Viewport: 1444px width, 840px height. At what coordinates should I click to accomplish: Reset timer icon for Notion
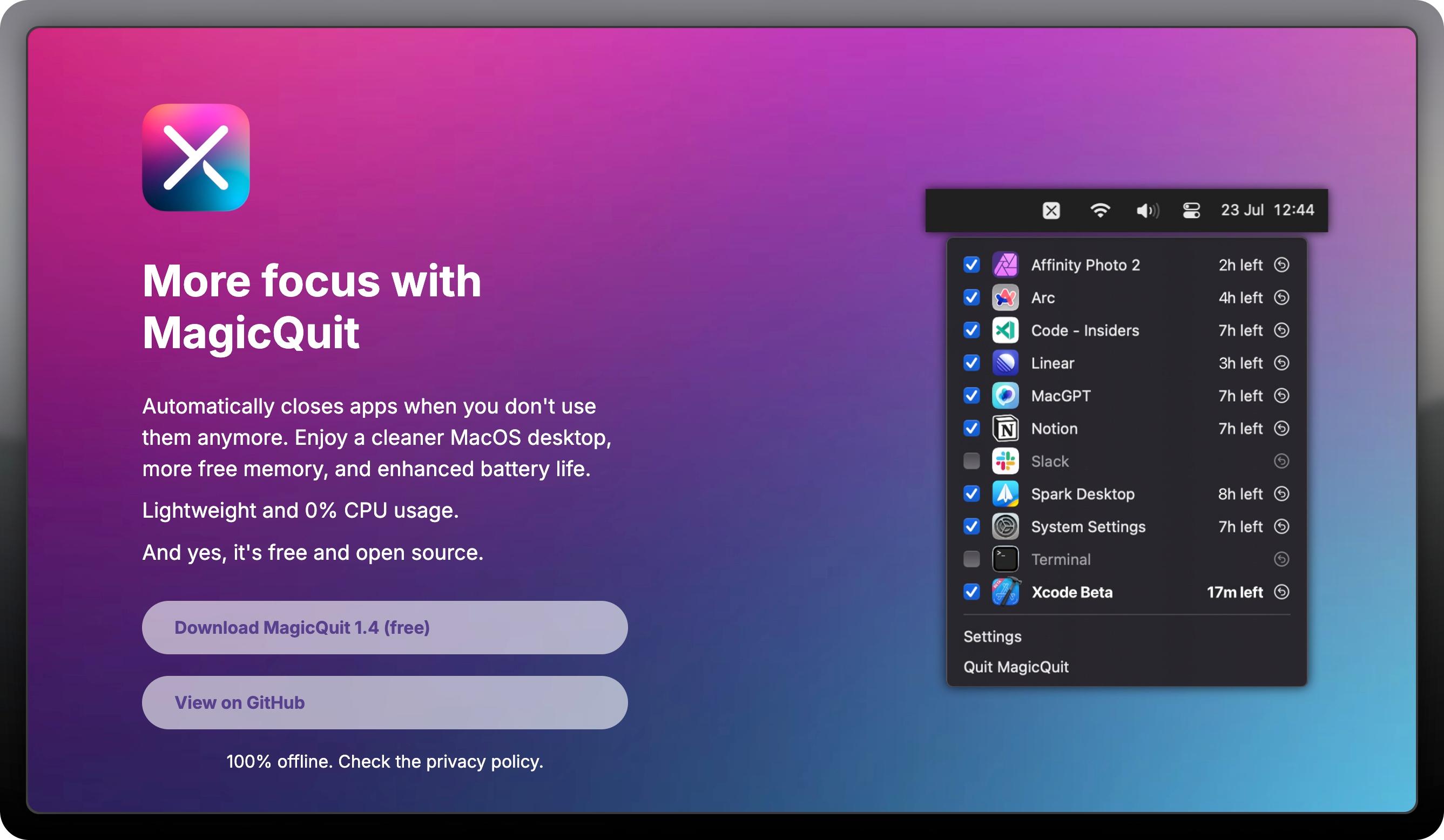point(1281,428)
